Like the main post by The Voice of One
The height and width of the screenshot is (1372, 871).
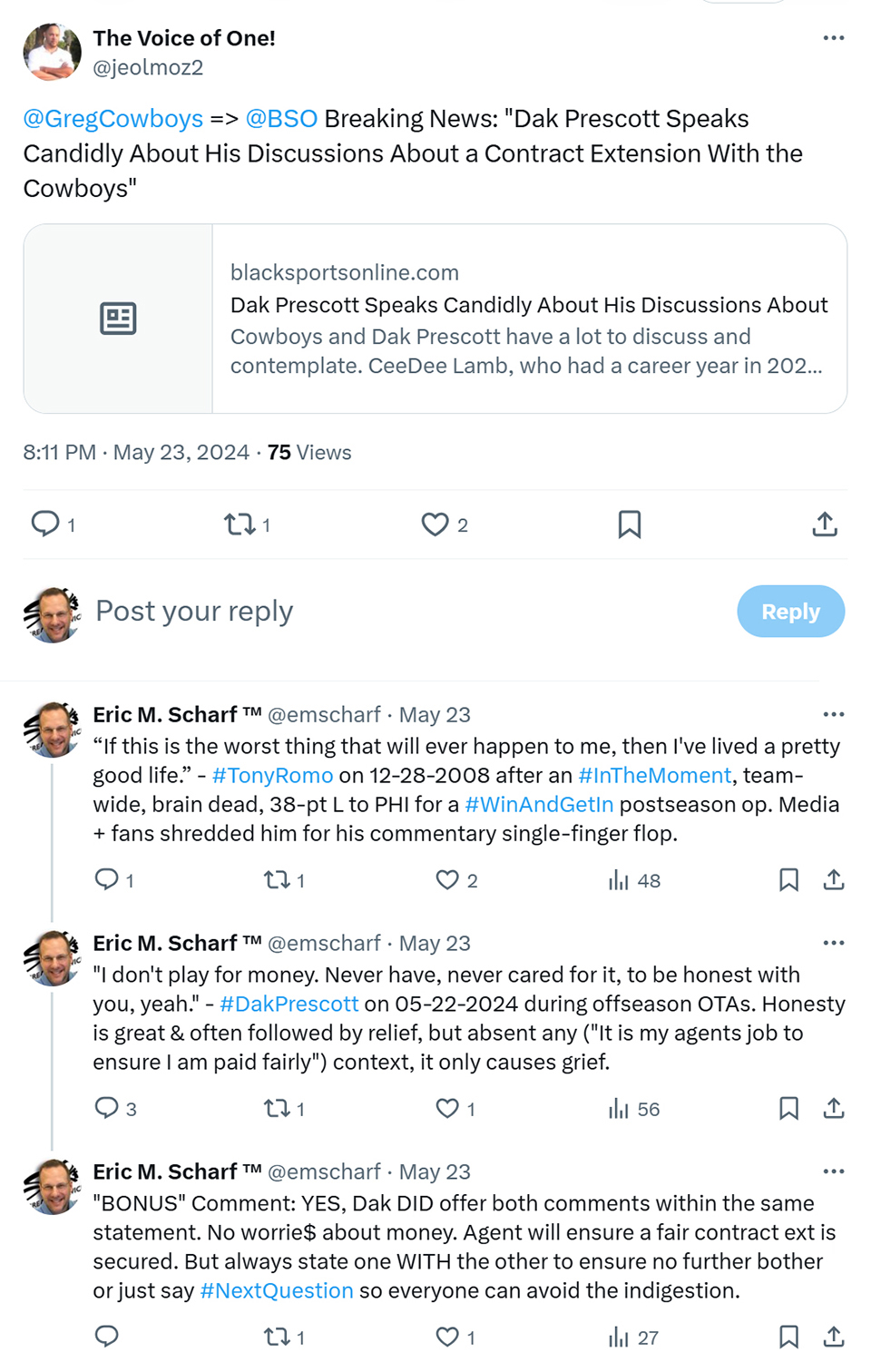[x=435, y=524]
